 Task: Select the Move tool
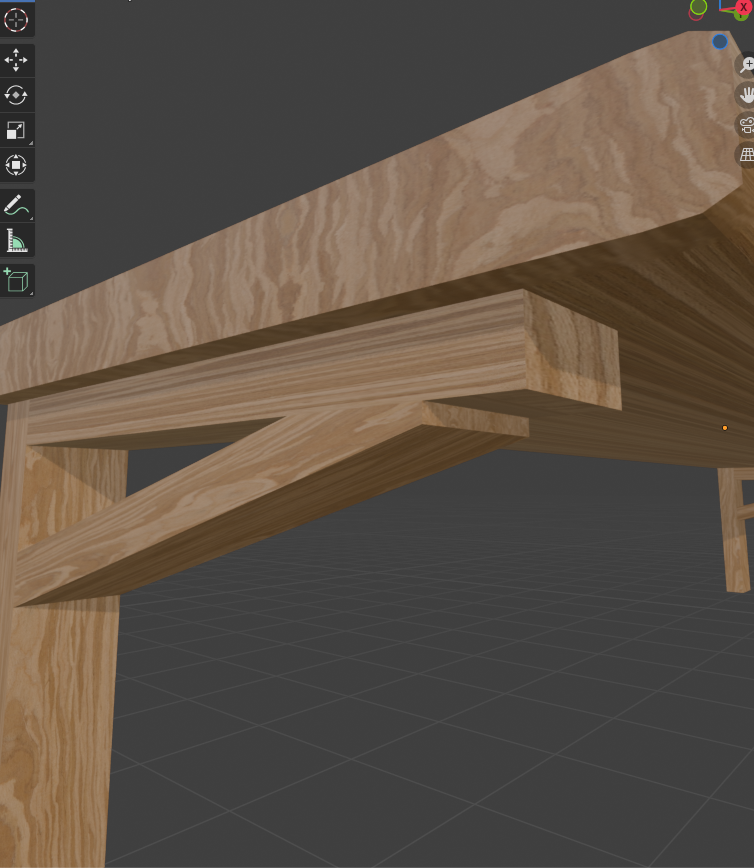click(x=16, y=60)
